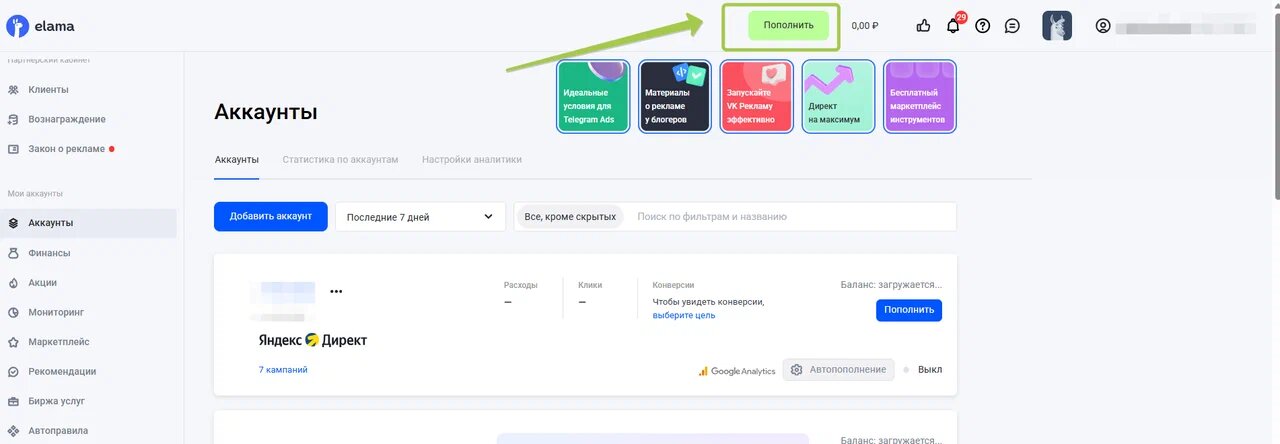The height and width of the screenshot is (444, 1280).
Task: Expand the Последние 7 дней dropdown
Action: [420, 217]
